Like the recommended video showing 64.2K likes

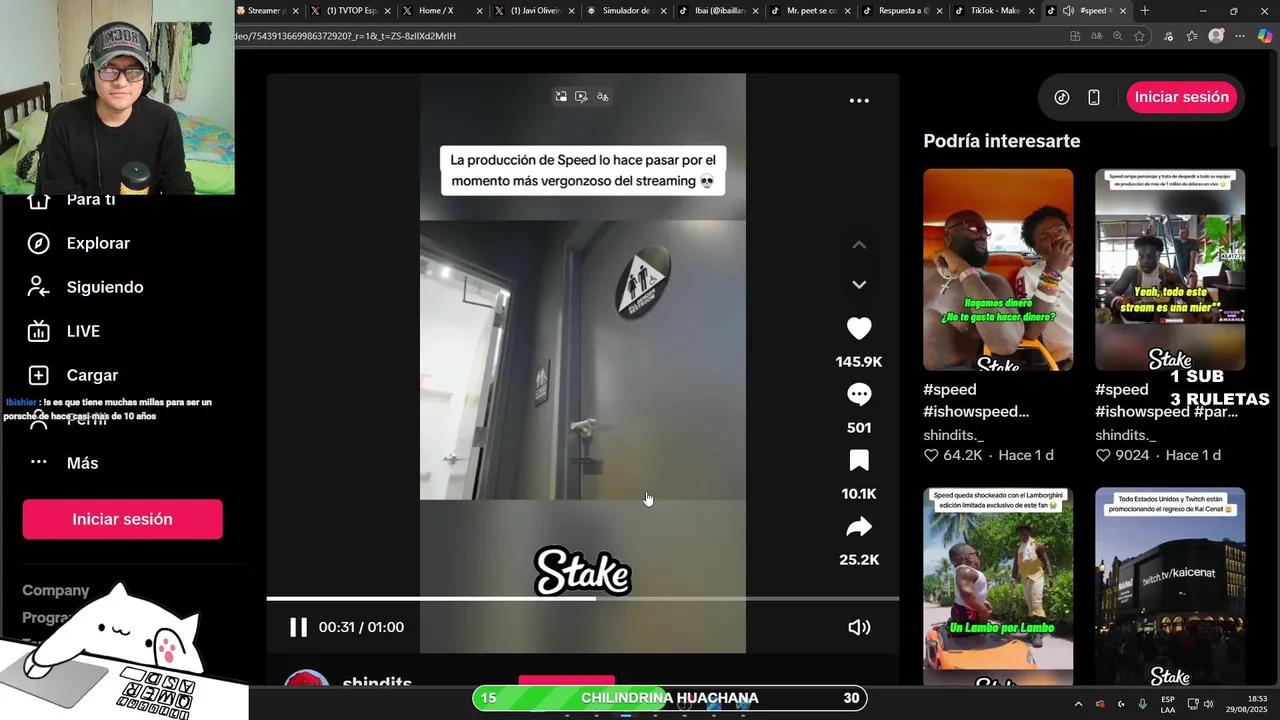coord(931,455)
